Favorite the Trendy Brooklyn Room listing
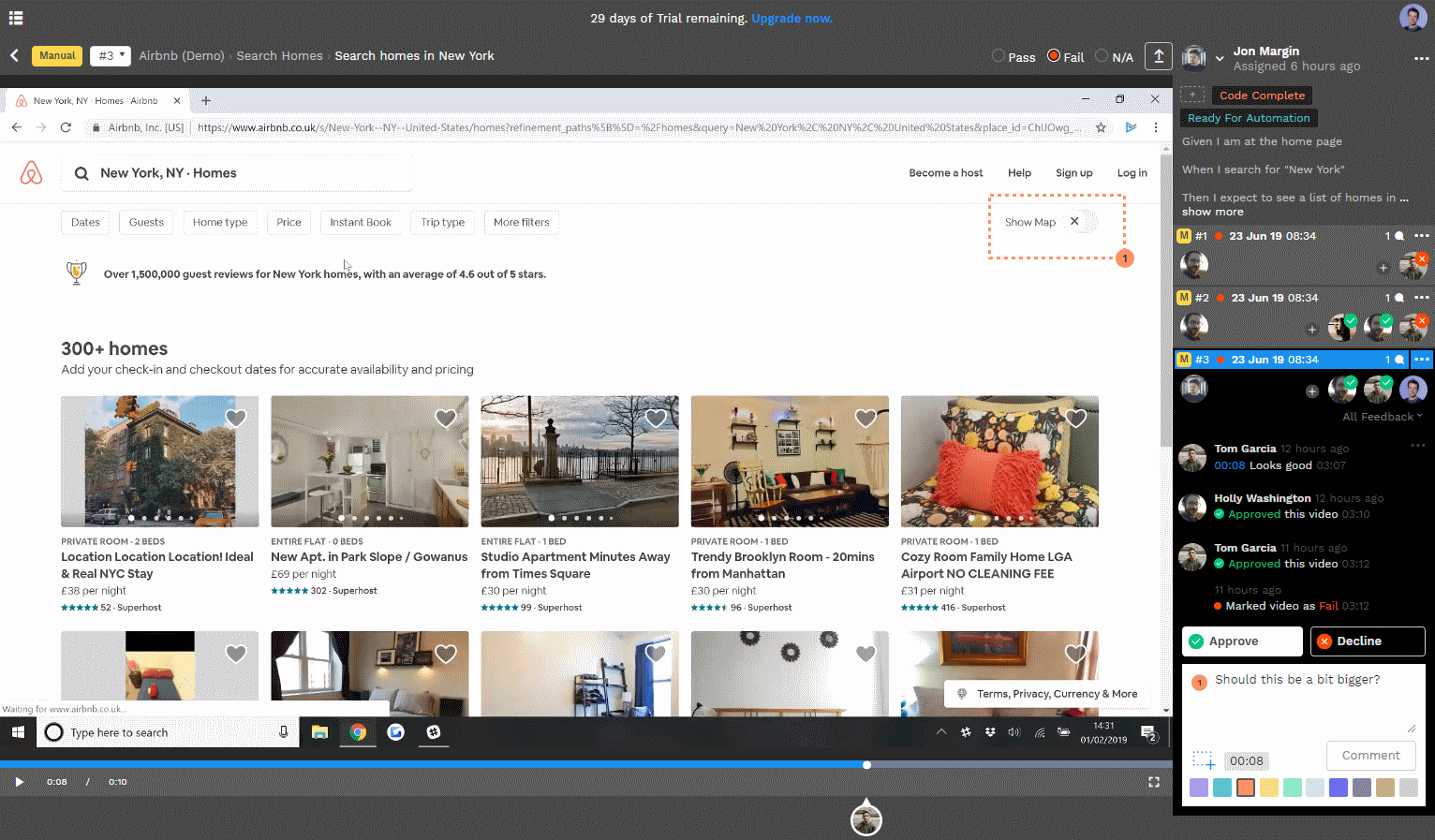This screenshot has height=840, width=1435. (x=865, y=418)
